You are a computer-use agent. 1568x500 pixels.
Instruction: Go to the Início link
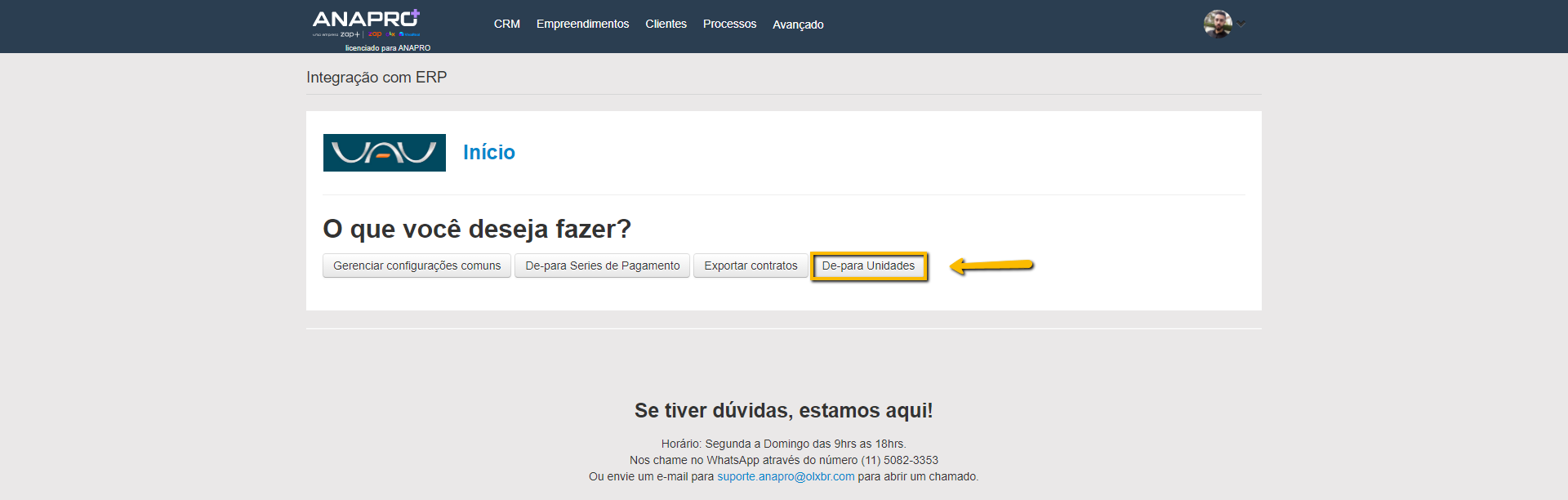pos(488,153)
